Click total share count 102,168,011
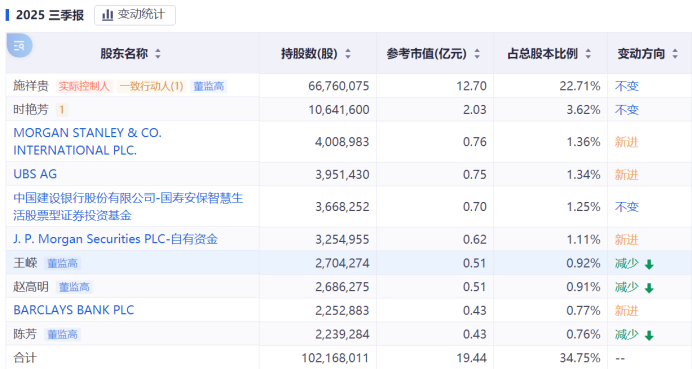Image resolution: width=692 pixels, height=369 pixels. tap(335, 358)
